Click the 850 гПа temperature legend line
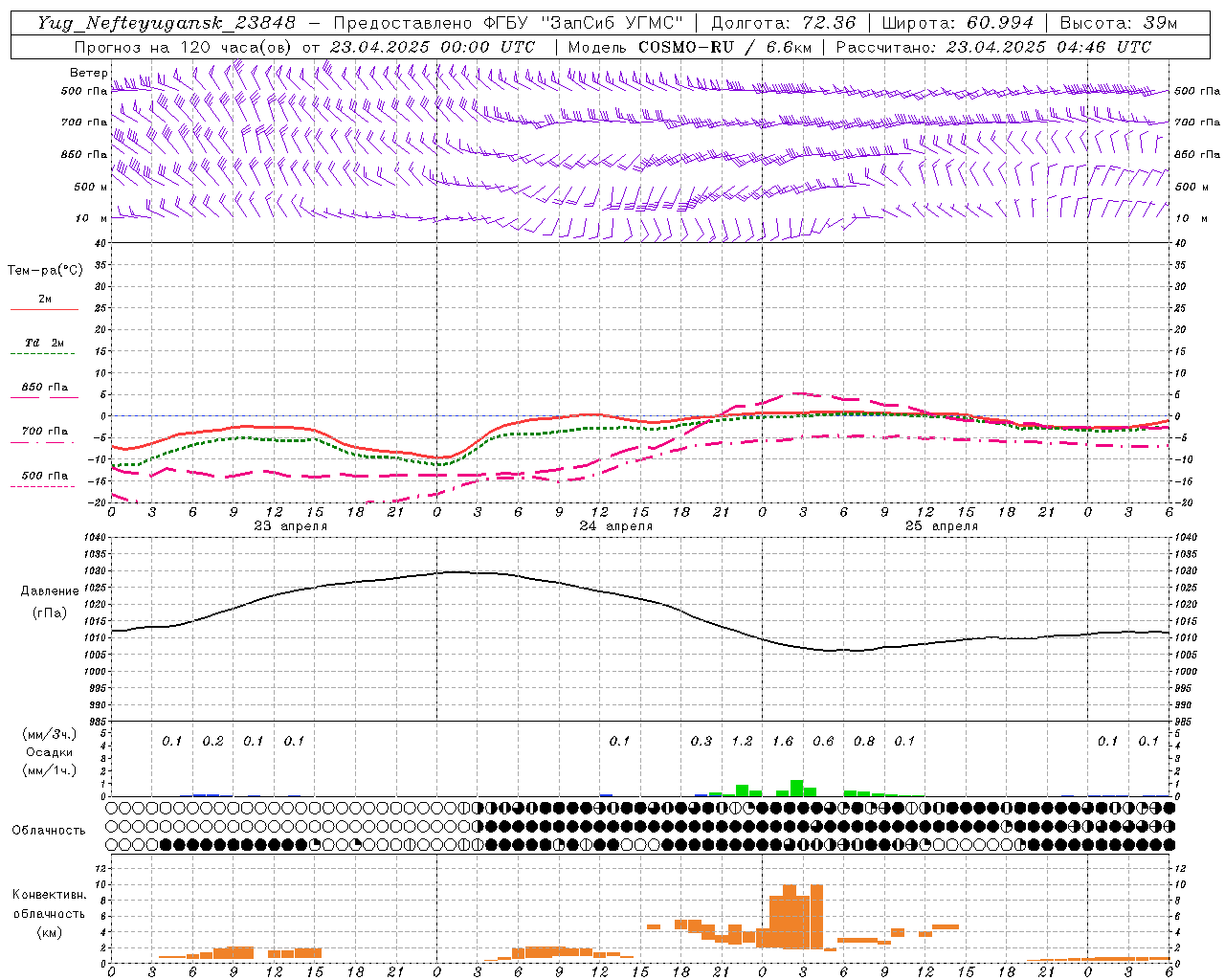Image resolution: width=1225 pixels, height=980 pixels. [44, 397]
